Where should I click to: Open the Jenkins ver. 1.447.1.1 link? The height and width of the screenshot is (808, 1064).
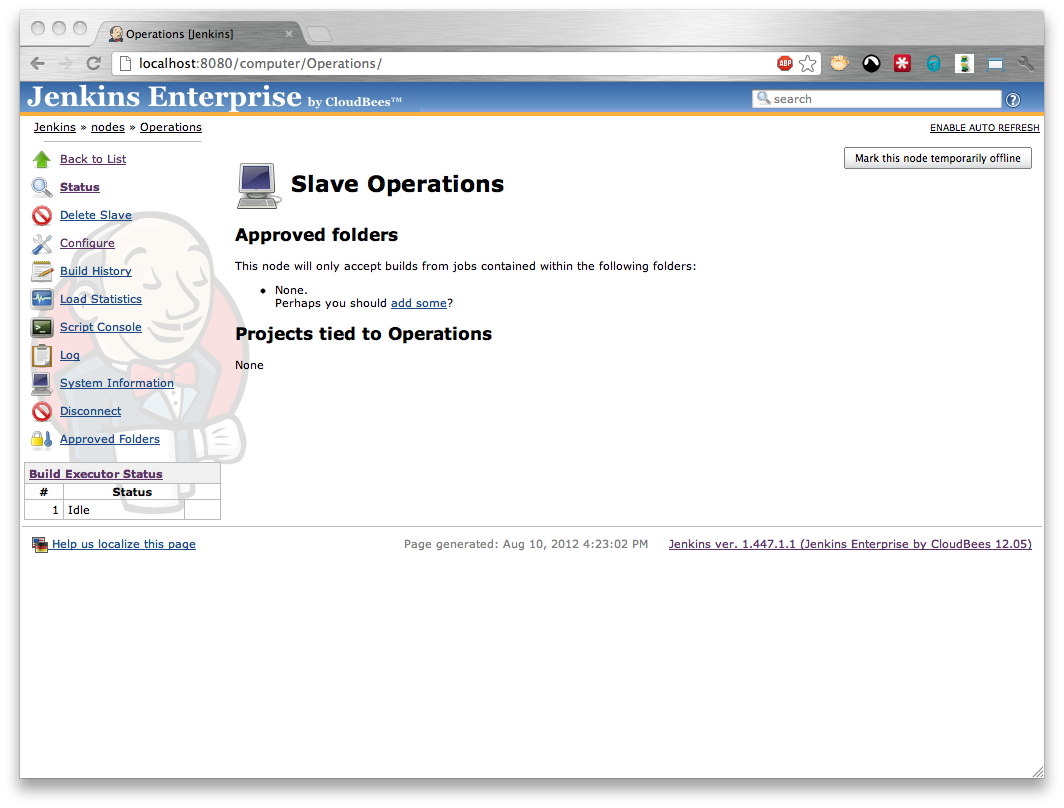coord(850,544)
